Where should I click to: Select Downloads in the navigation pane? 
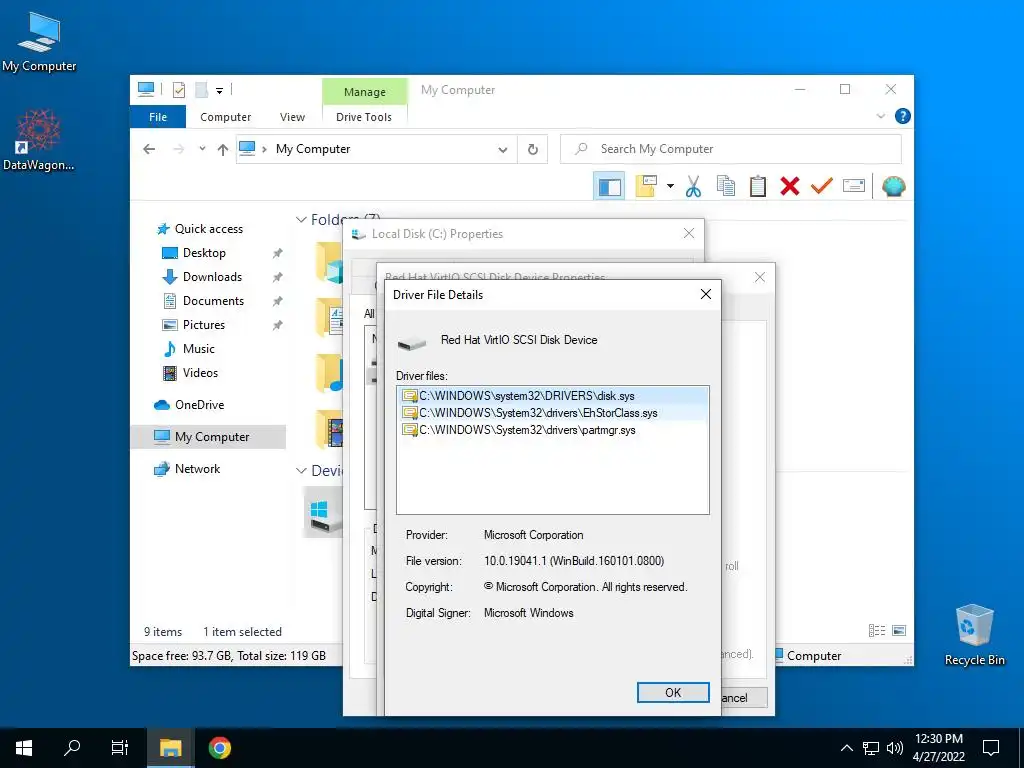click(212, 277)
